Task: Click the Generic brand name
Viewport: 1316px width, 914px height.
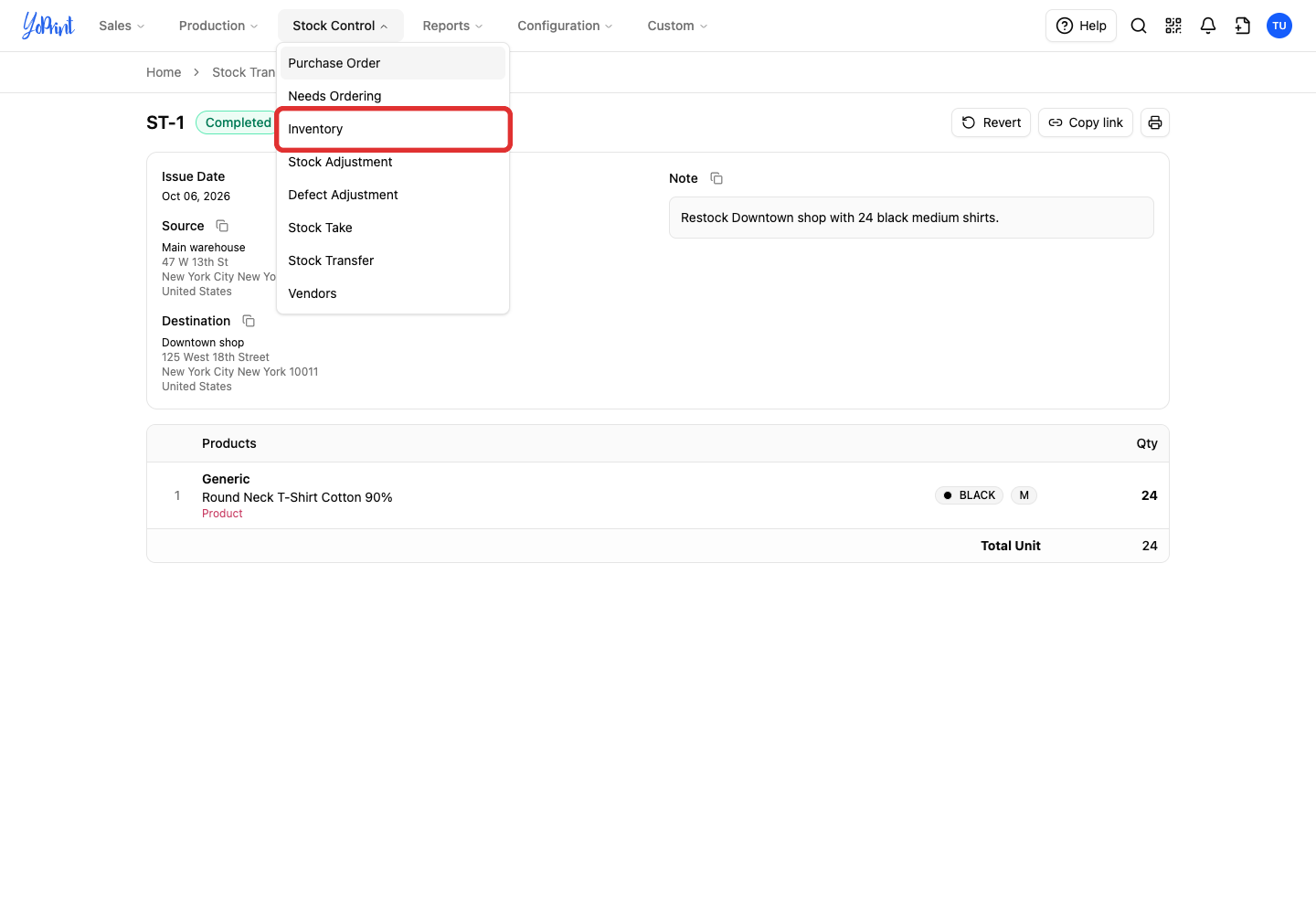Action: [x=226, y=479]
